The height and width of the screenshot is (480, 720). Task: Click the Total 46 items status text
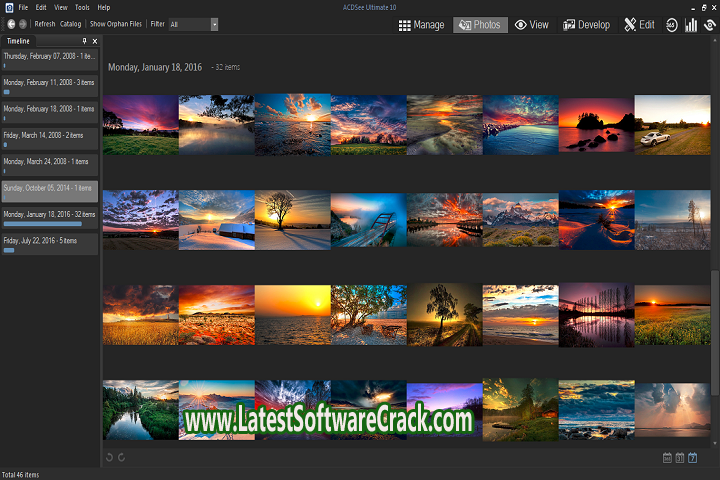pos(21,474)
